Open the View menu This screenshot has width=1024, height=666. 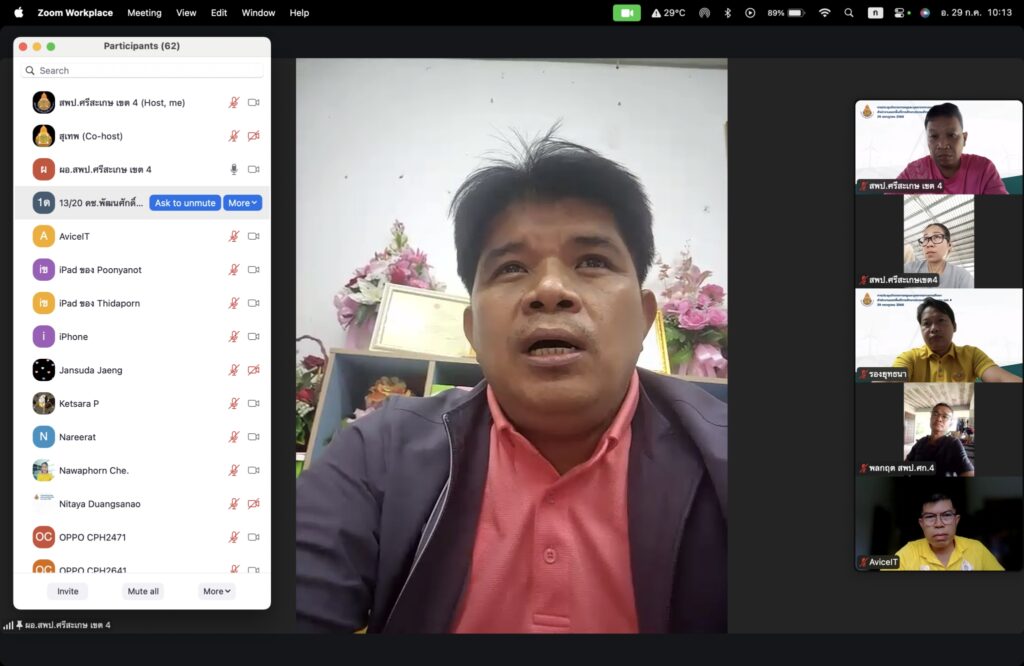click(x=186, y=13)
